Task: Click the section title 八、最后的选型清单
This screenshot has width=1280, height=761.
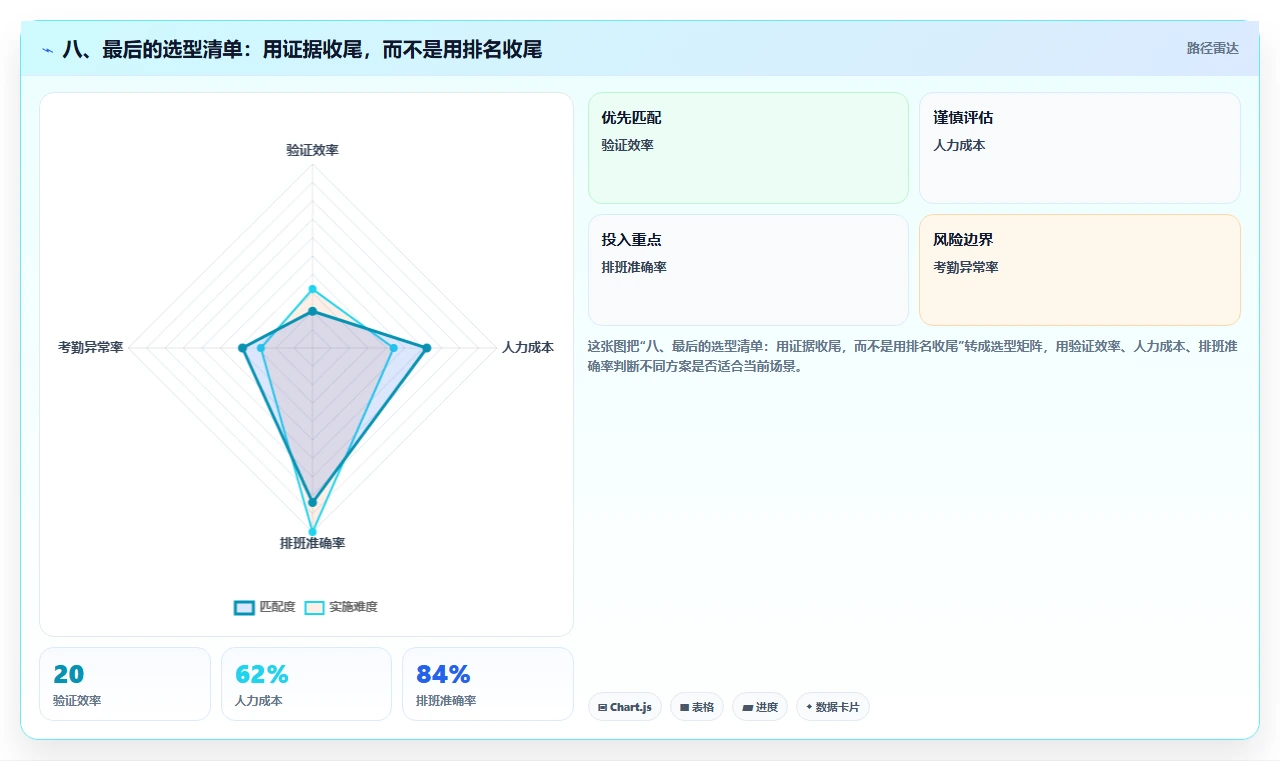Action: click(x=302, y=49)
